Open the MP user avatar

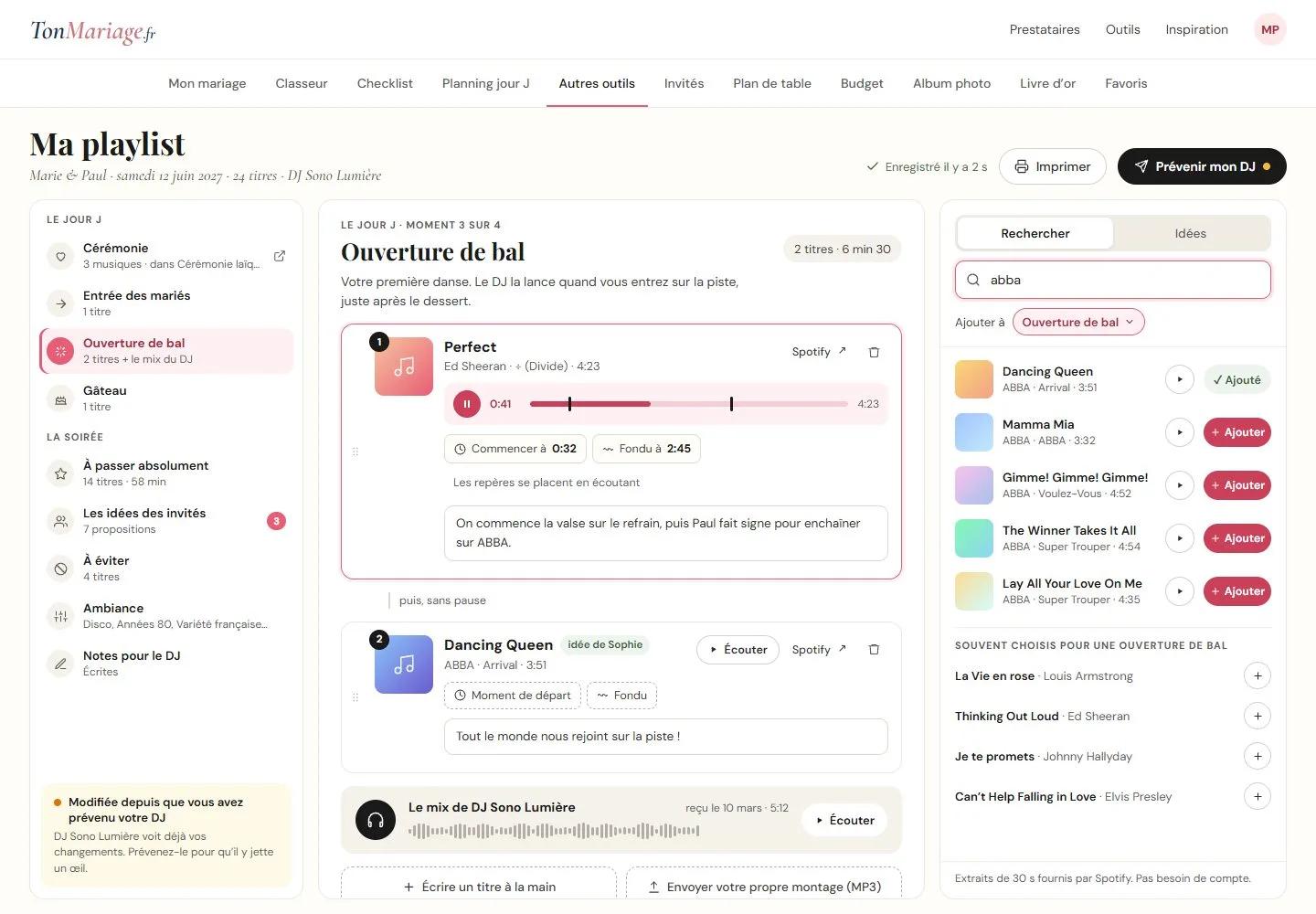[1270, 29]
